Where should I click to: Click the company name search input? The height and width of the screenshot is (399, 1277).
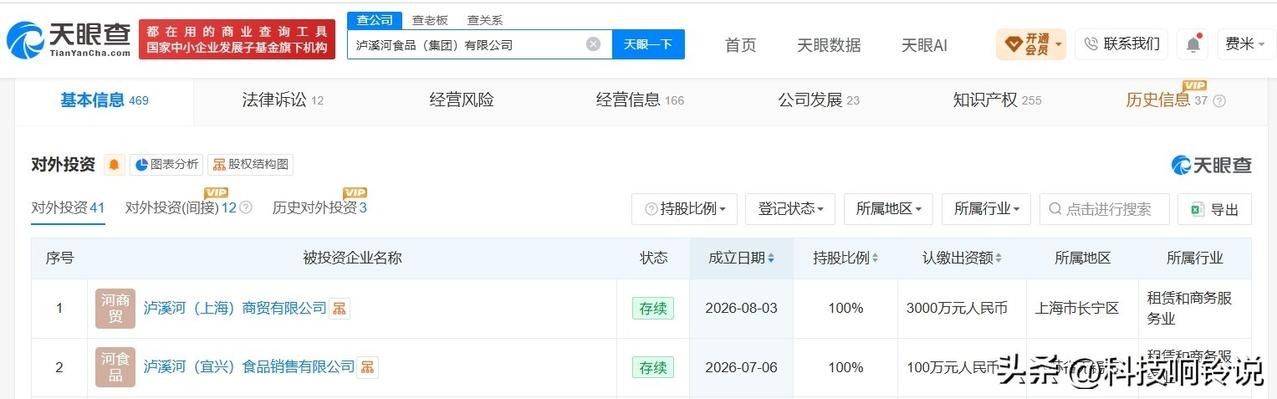[479, 44]
